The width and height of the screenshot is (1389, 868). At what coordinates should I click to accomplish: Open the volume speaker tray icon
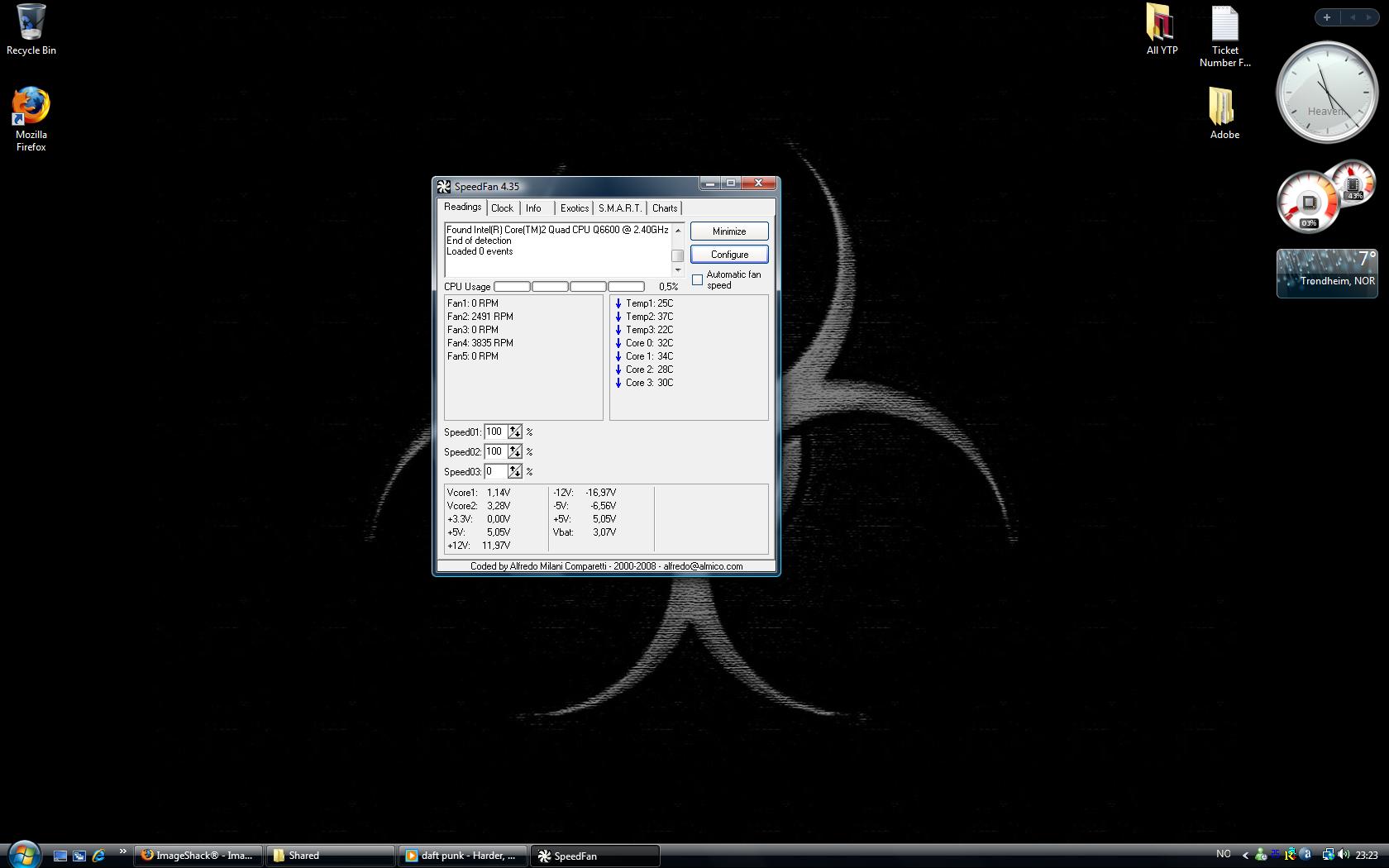pyautogui.click(x=1344, y=855)
